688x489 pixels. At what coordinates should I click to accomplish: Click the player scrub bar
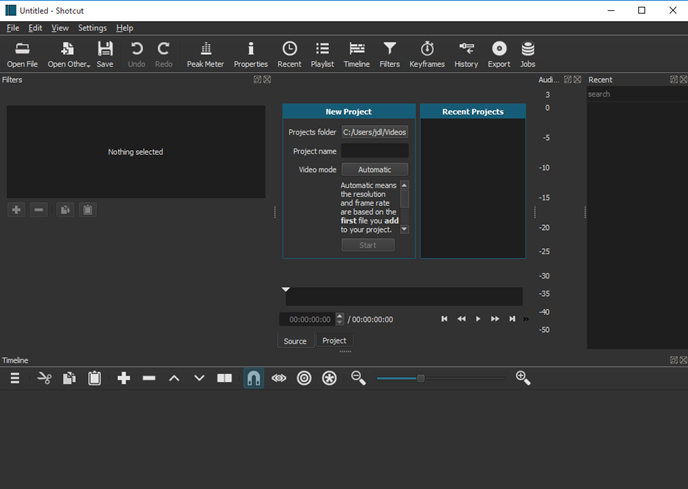tap(404, 296)
